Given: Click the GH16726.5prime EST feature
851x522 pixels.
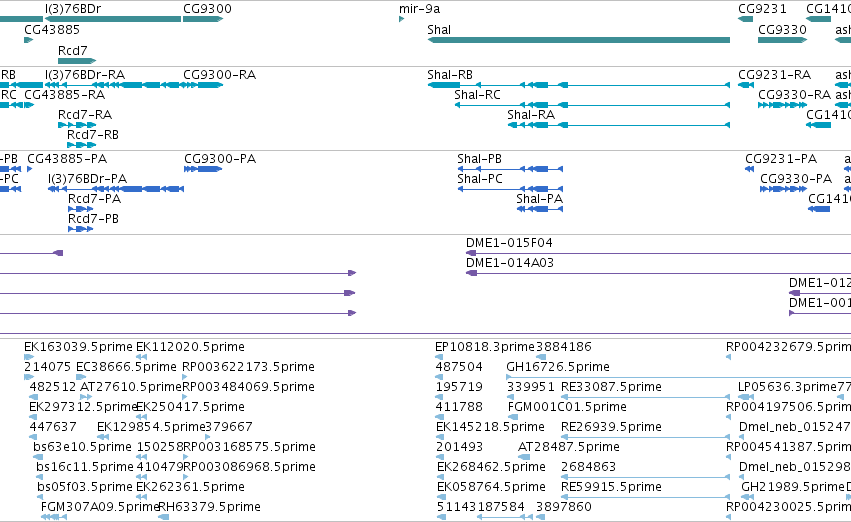Looking at the screenshot, I should 678,377.
